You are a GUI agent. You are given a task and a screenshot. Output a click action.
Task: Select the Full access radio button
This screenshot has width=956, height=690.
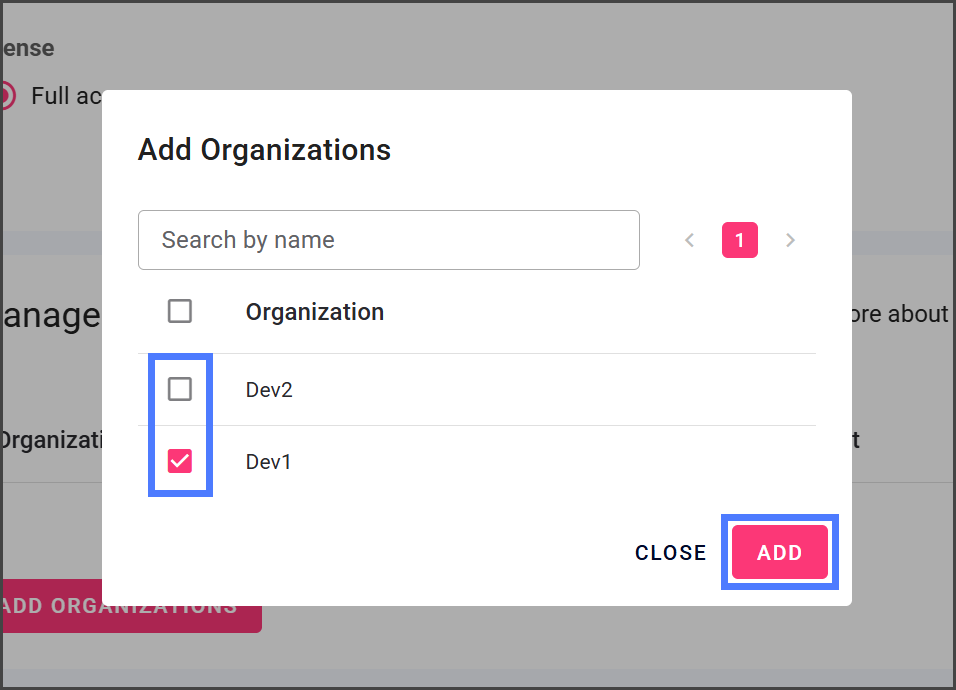pos(5,96)
